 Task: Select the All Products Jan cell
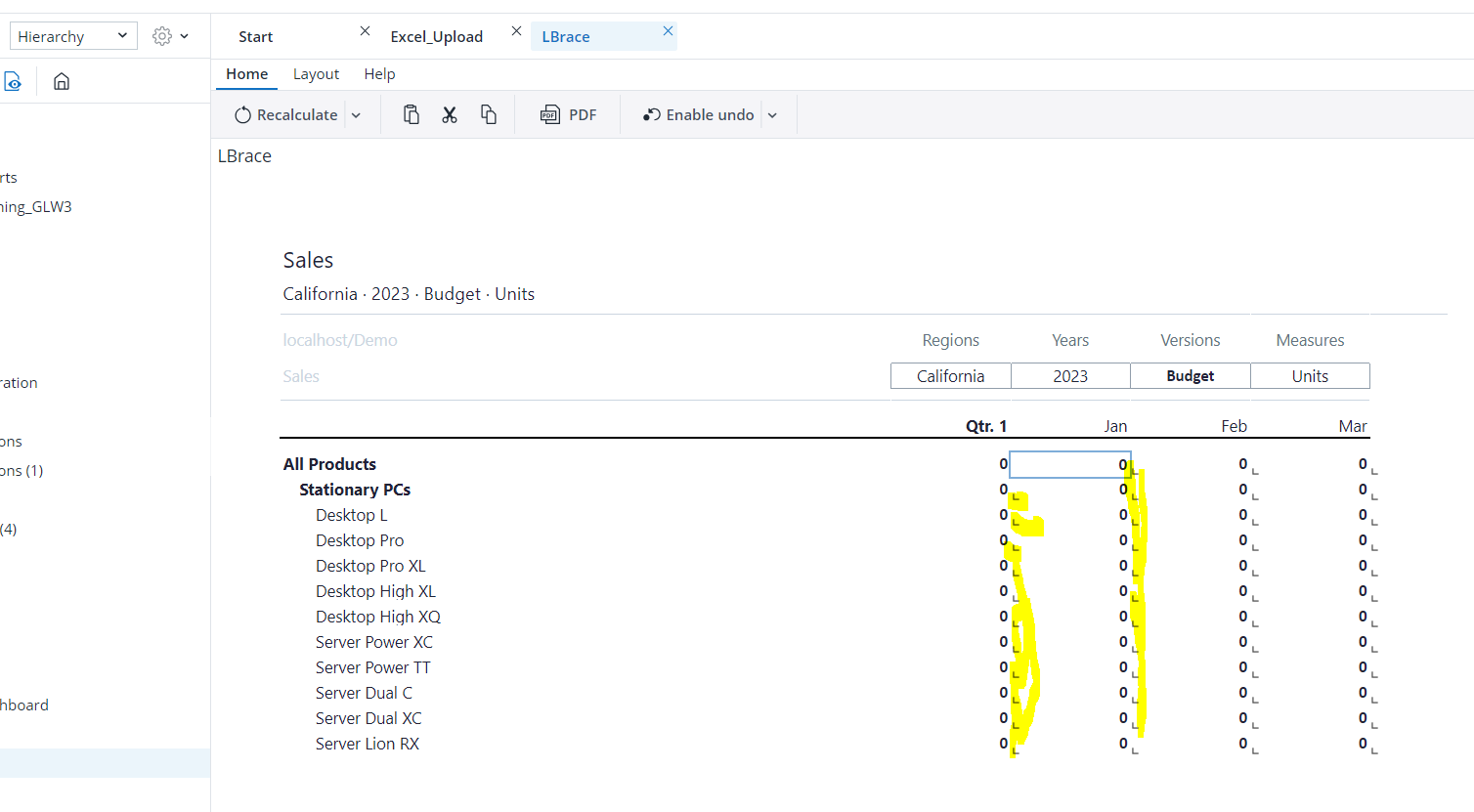[1069, 464]
